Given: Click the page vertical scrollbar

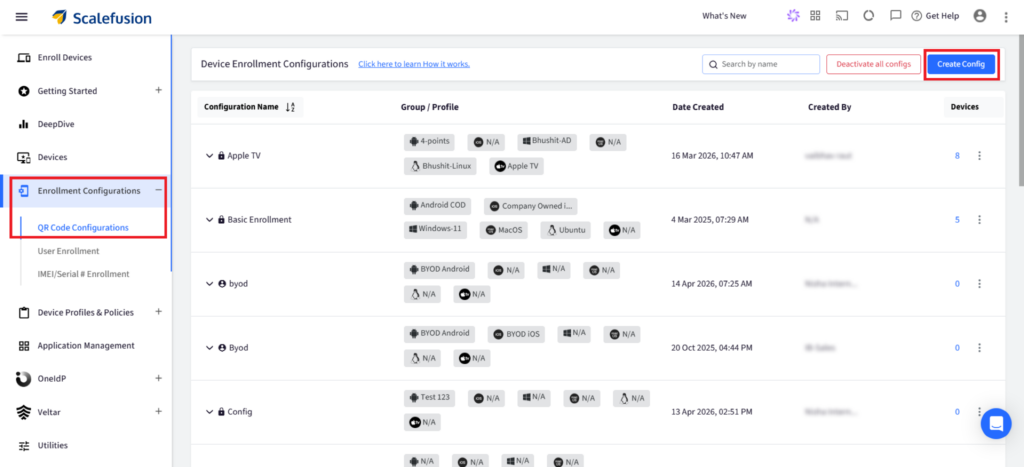Looking at the screenshot, I should point(1019,111).
